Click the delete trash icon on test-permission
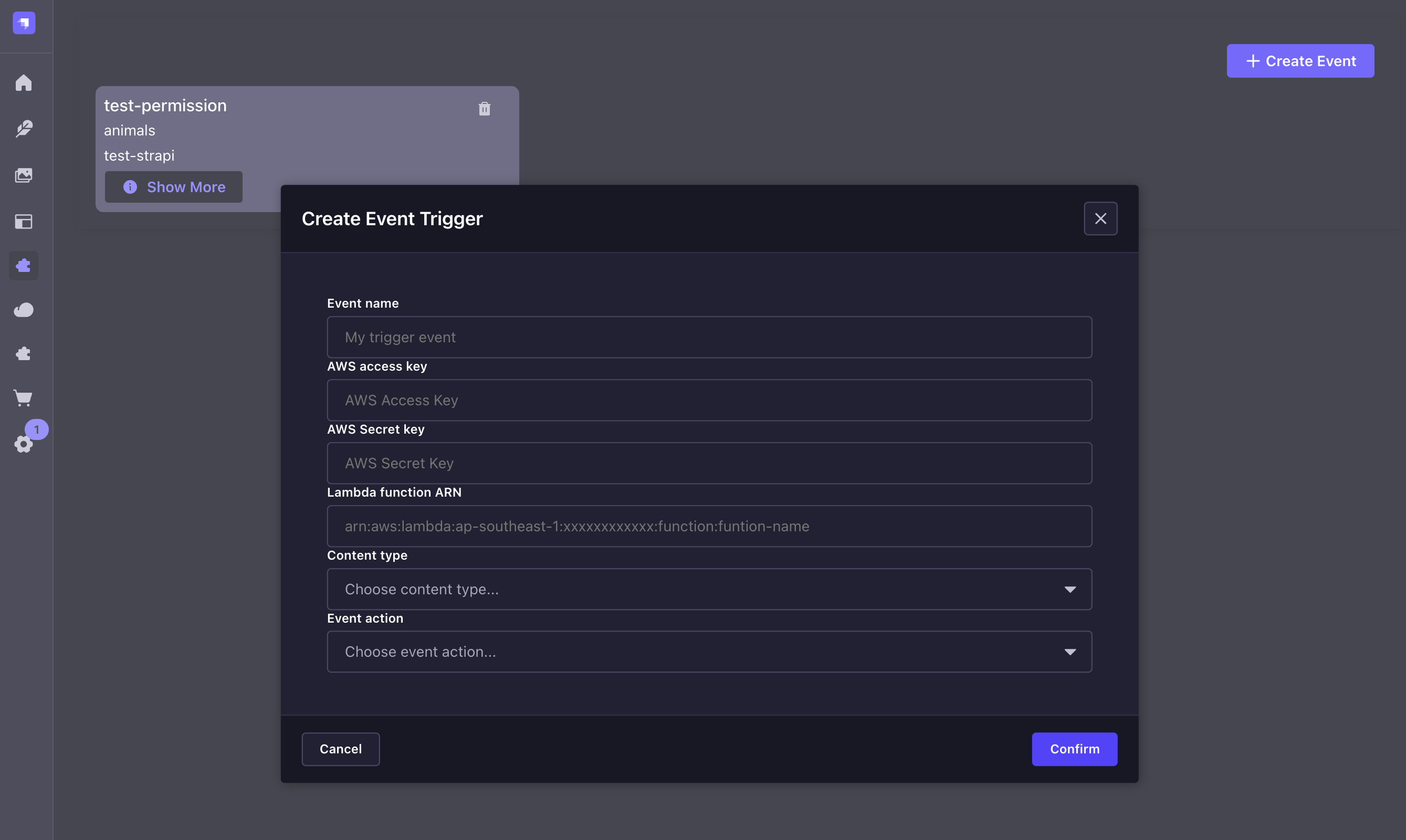This screenshot has height=840, width=1406. tap(485, 109)
